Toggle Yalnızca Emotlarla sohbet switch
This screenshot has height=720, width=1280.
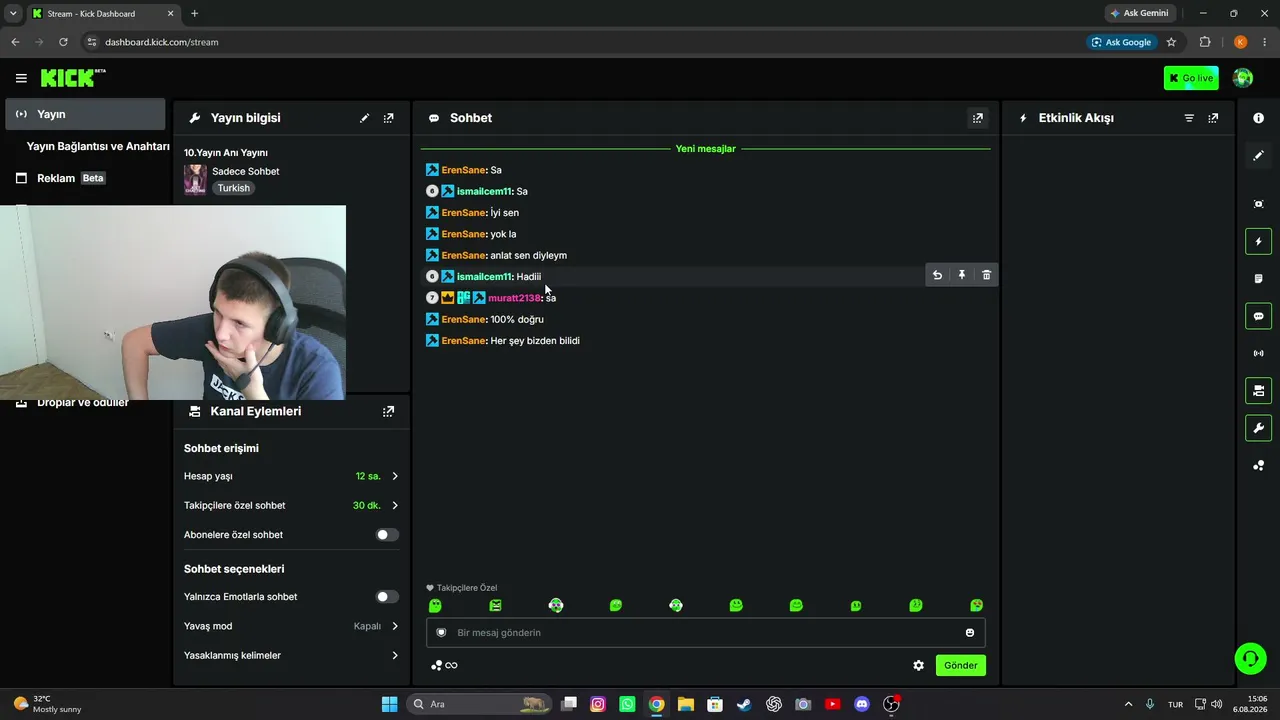387,597
